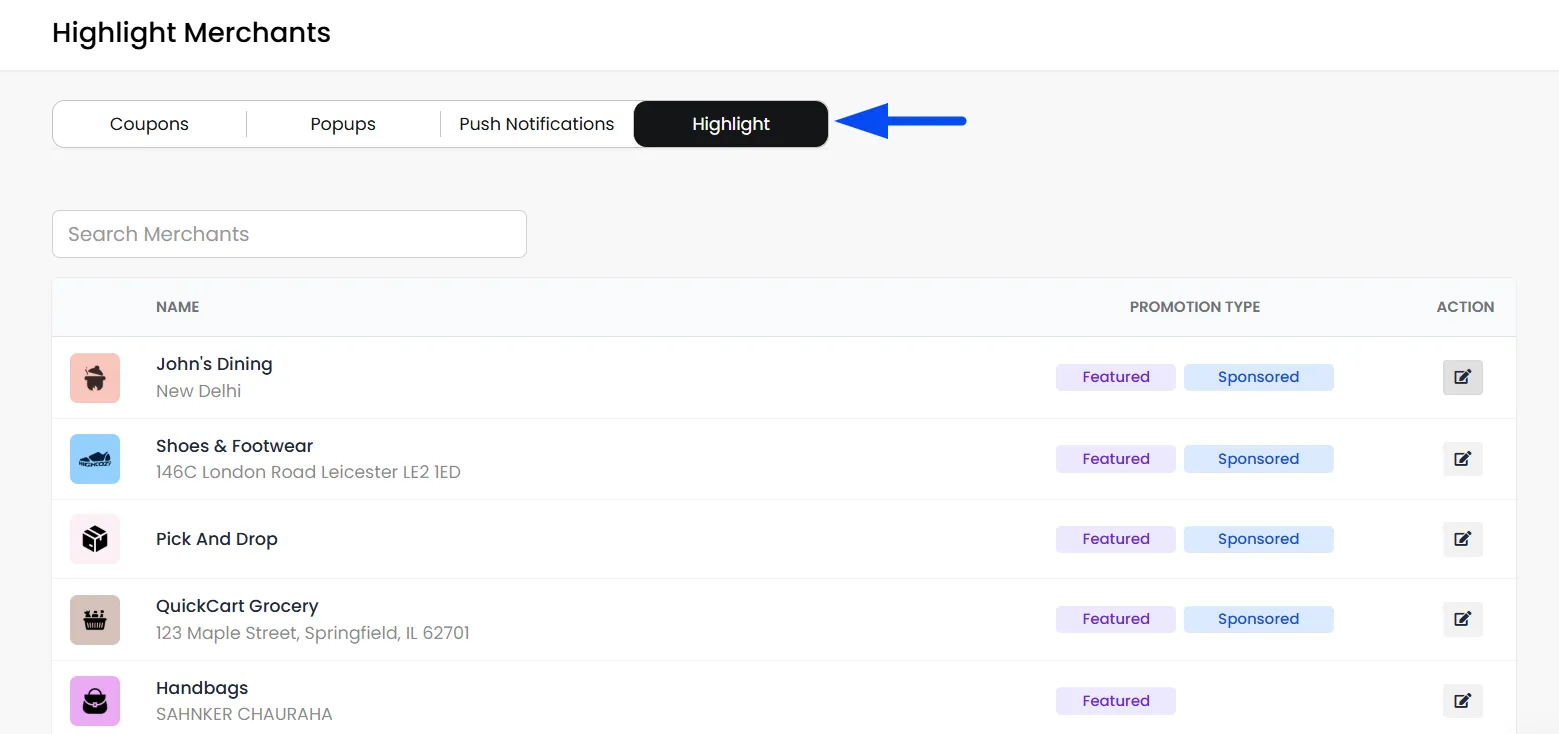Focus the Search Merchants field
This screenshot has height=734, width=1559.
(x=289, y=234)
